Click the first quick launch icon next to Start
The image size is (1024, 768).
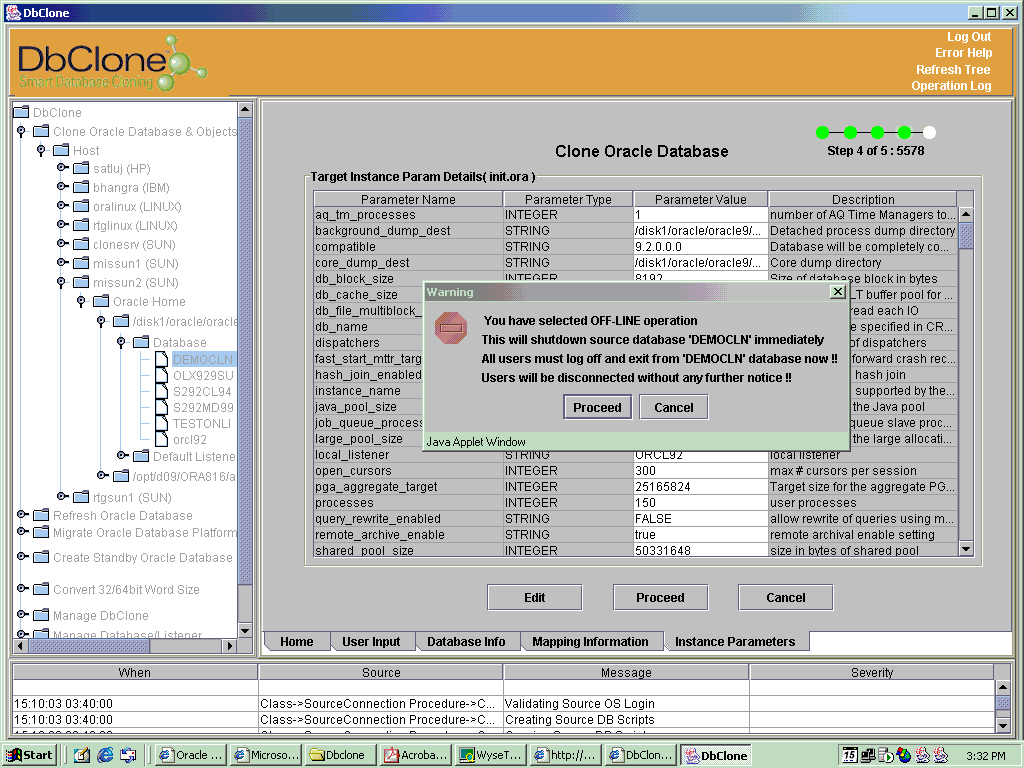(82, 755)
